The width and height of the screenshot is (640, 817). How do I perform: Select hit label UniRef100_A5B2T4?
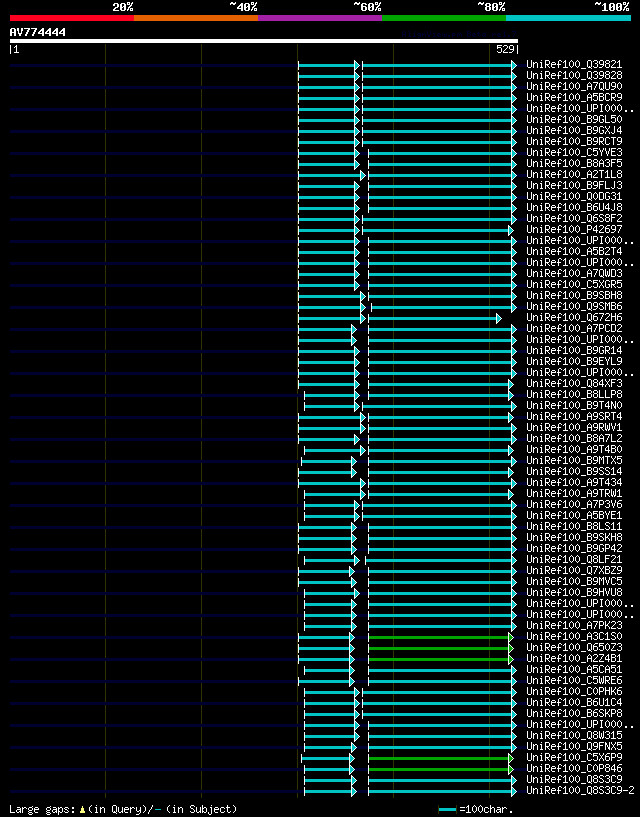coord(574,251)
